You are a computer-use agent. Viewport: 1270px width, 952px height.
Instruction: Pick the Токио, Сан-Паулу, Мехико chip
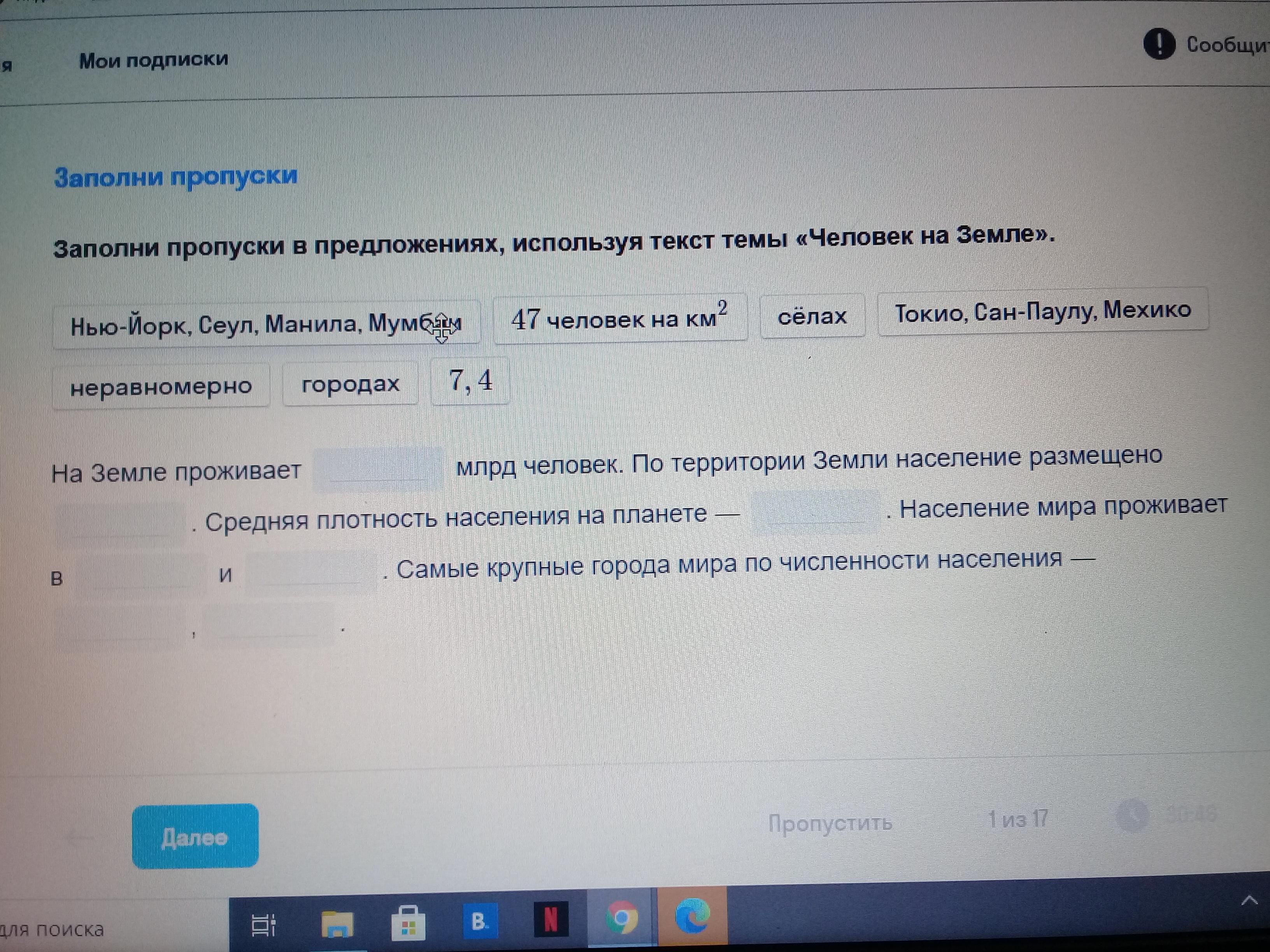click(x=1043, y=311)
